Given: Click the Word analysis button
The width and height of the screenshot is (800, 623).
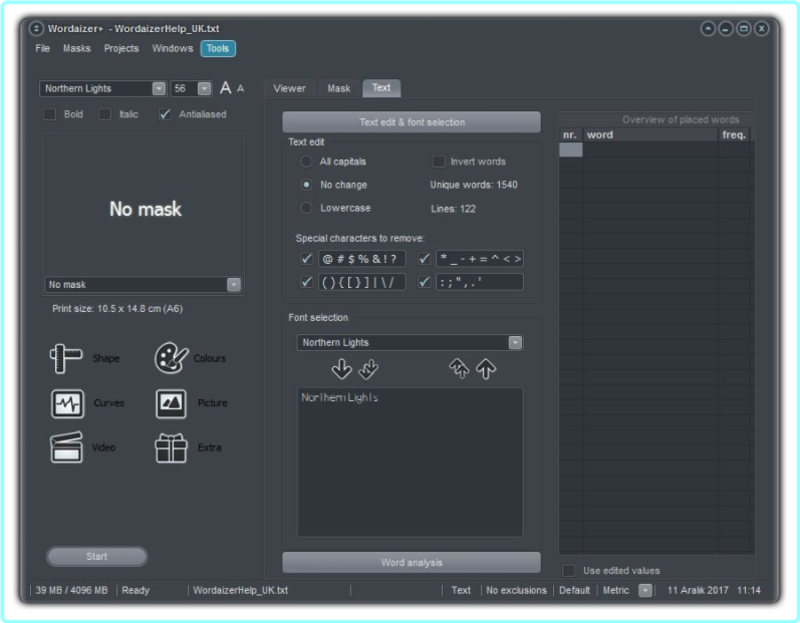Looking at the screenshot, I should tap(411, 562).
